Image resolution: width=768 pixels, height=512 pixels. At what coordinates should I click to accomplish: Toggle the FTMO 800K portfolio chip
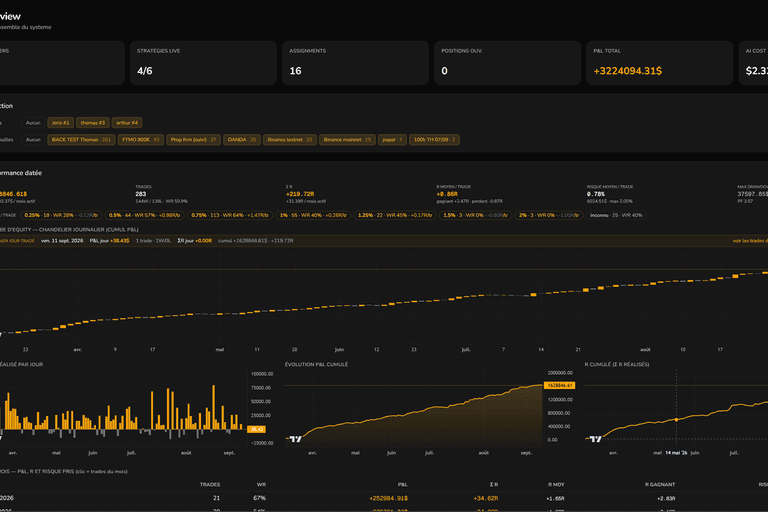141,140
